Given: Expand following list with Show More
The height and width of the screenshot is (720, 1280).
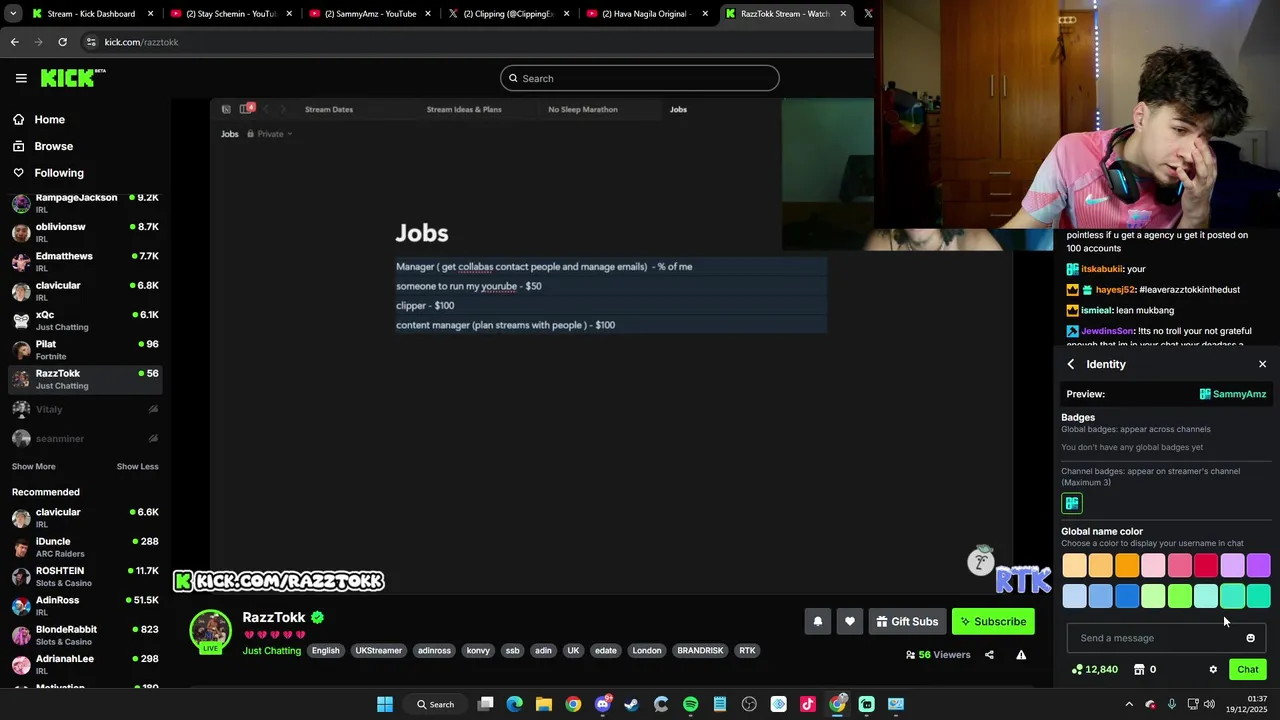Looking at the screenshot, I should point(33,466).
